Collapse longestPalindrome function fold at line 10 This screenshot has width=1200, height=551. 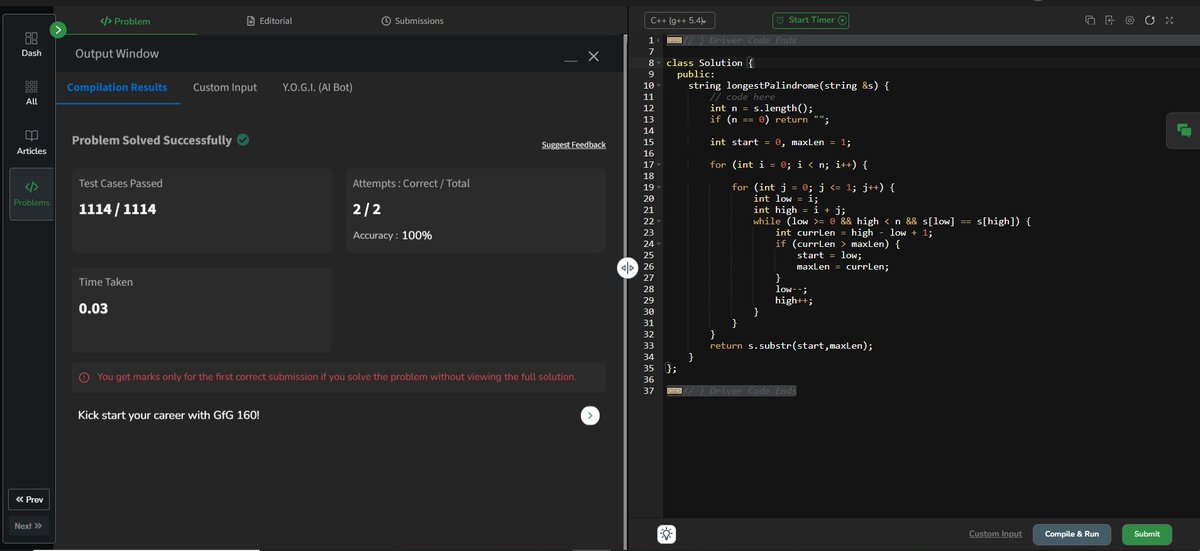pyautogui.click(x=657, y=86)
